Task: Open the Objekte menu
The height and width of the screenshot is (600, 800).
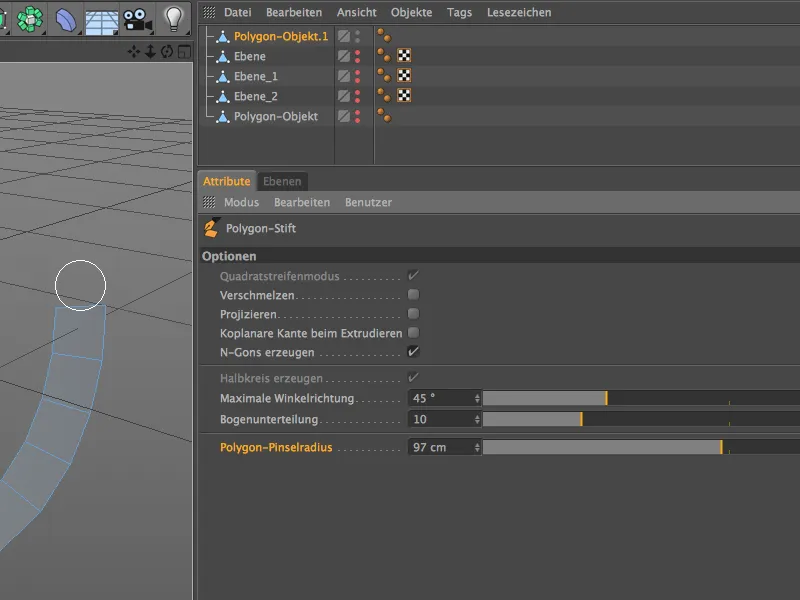Action: point(413,12)
